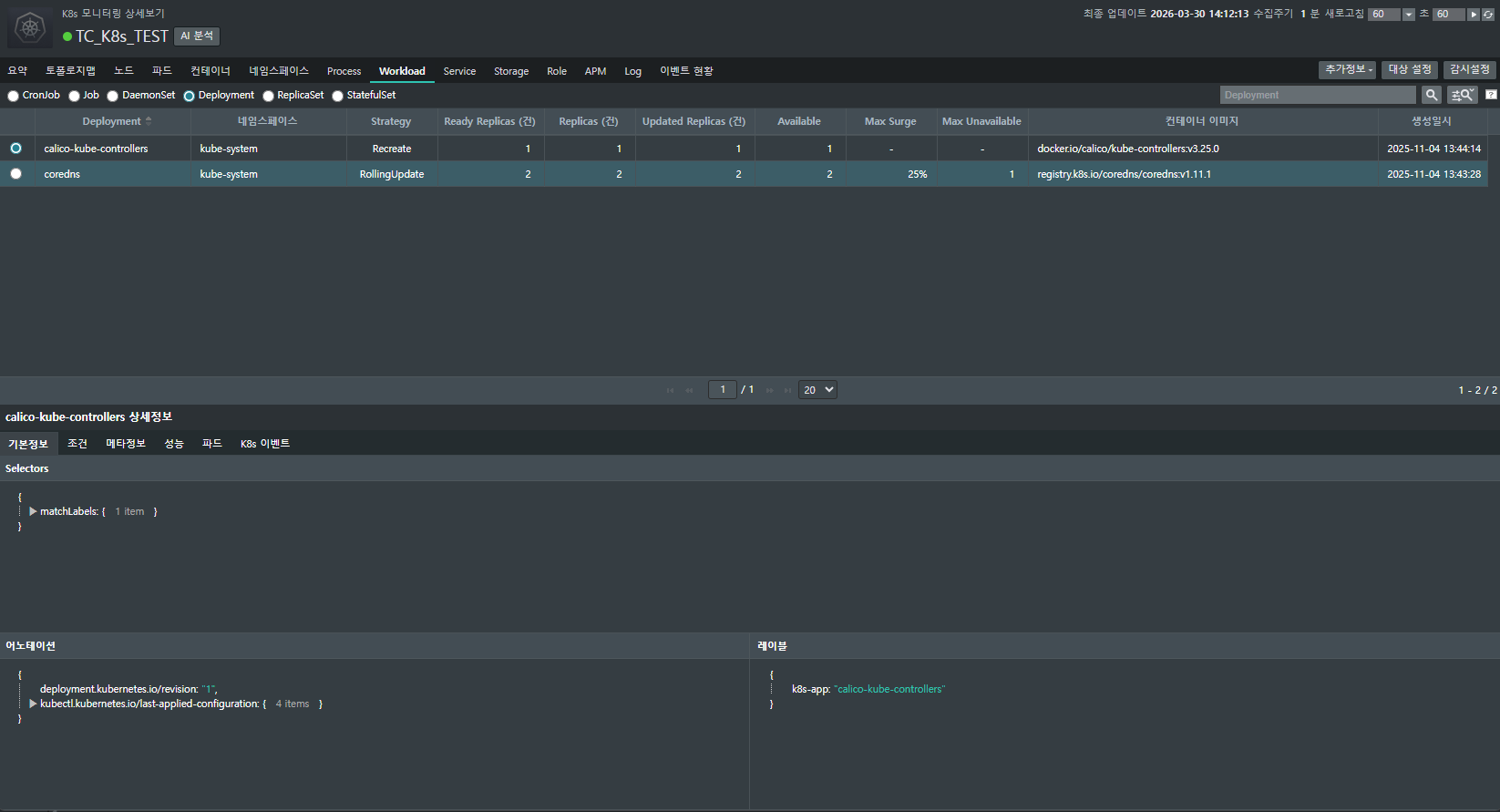Viewport: 1500px width, 812px height.
Task: Open the advanced search filter icon
Action: click(1462, 95)
